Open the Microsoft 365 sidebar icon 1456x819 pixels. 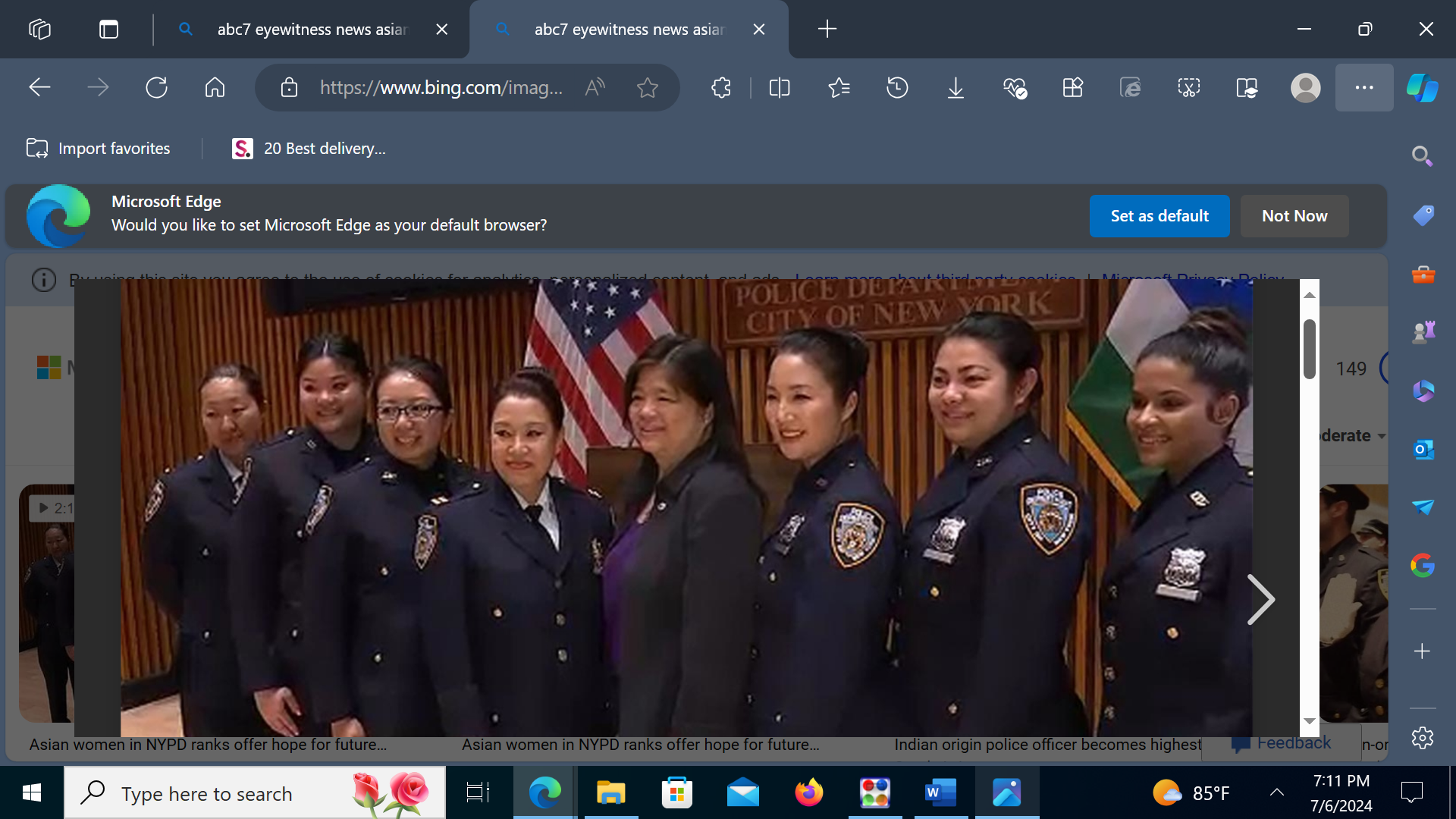coord(1423,391)
